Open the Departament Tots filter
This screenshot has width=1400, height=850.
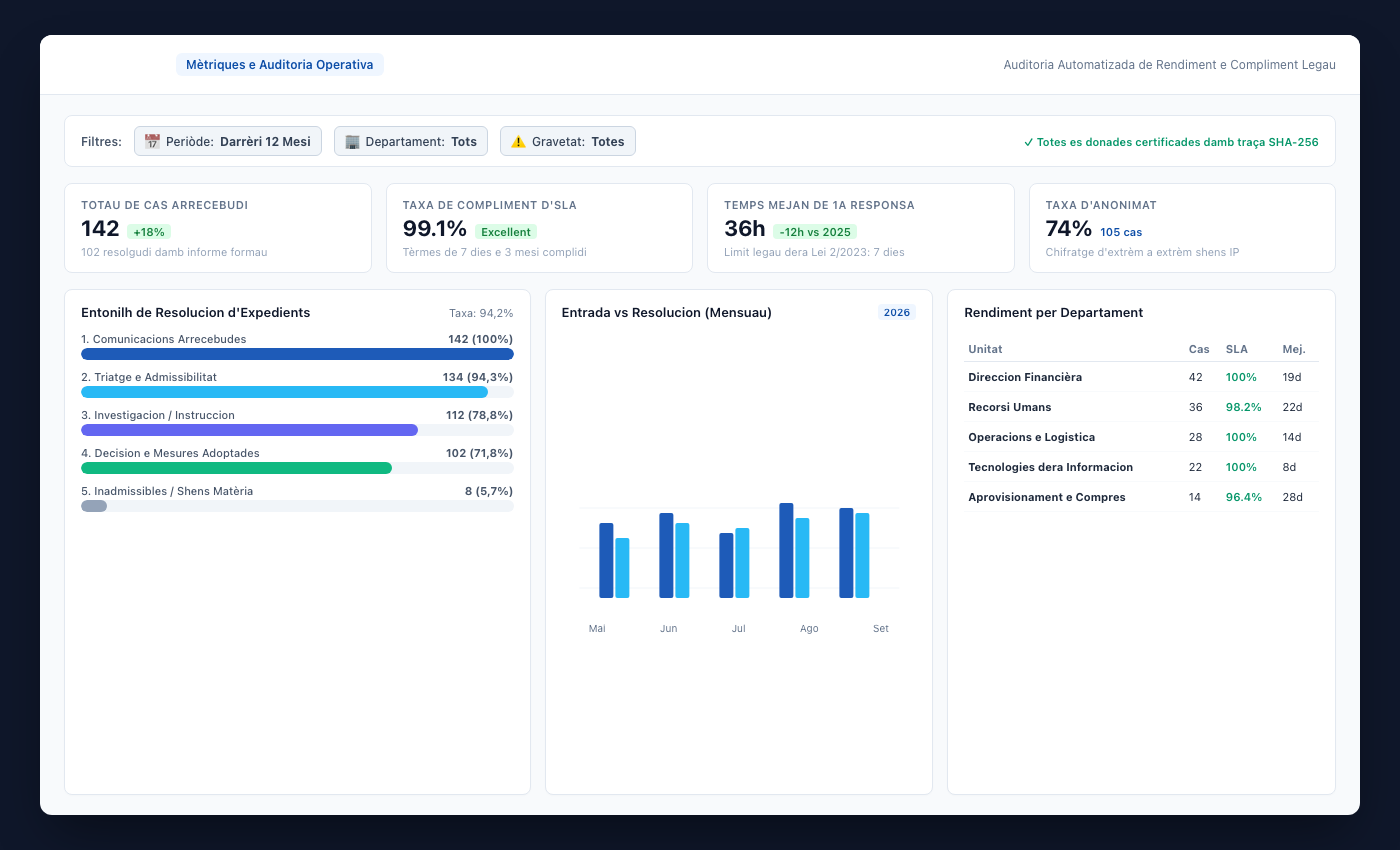pyautogui.click(x=411, y=141)
